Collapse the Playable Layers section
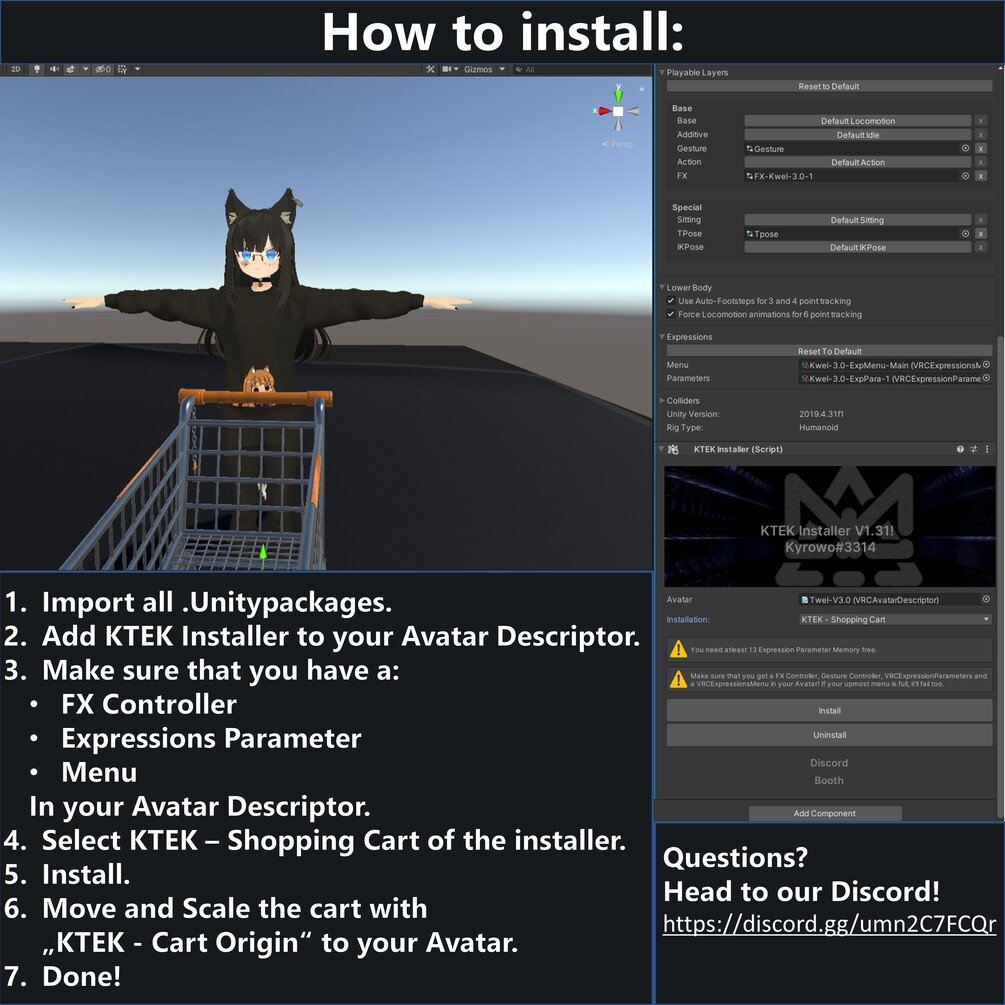Image resolution: width=1005 pixels, height=1005 pixels. 662,72
